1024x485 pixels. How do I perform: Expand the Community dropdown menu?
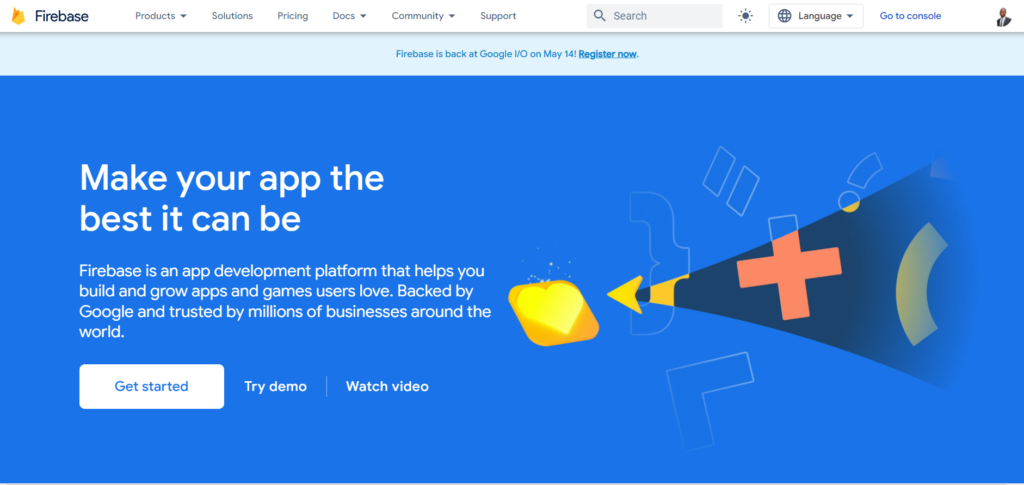(424, 16)
